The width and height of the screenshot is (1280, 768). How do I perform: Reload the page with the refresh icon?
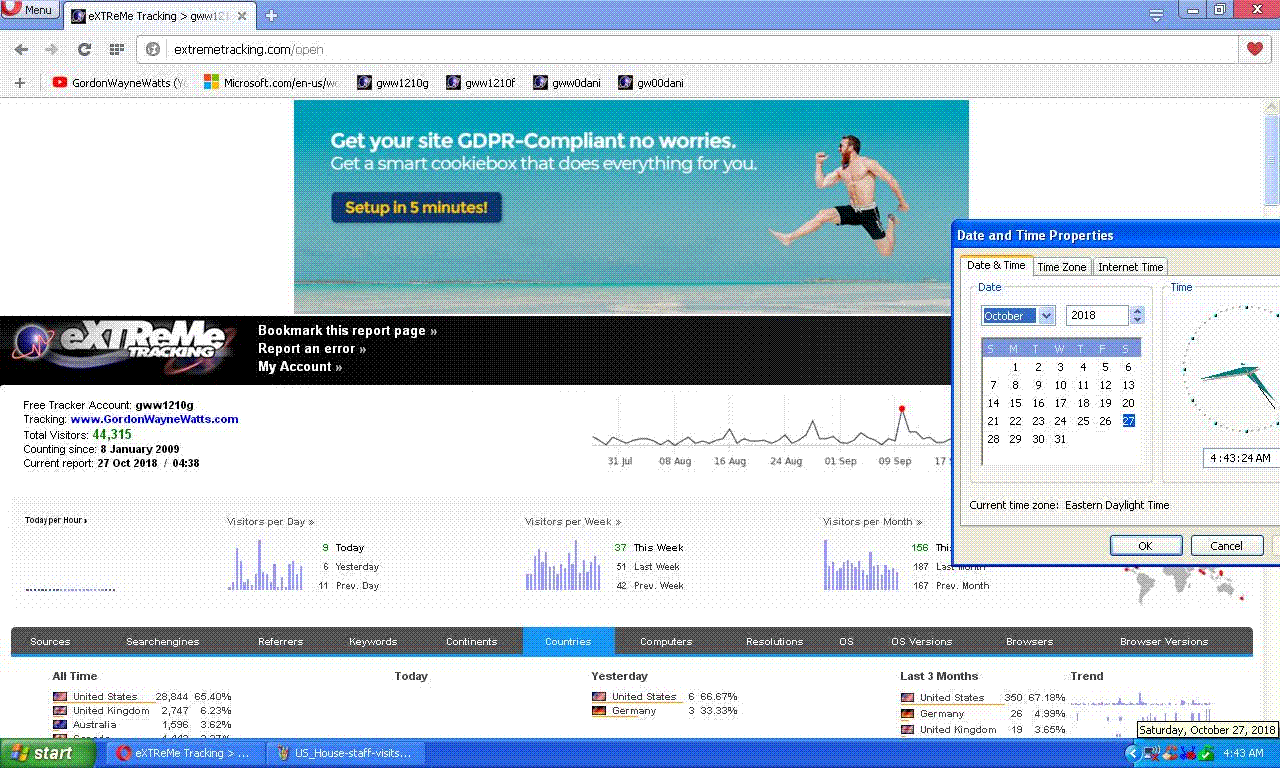[x=84, y=49]
